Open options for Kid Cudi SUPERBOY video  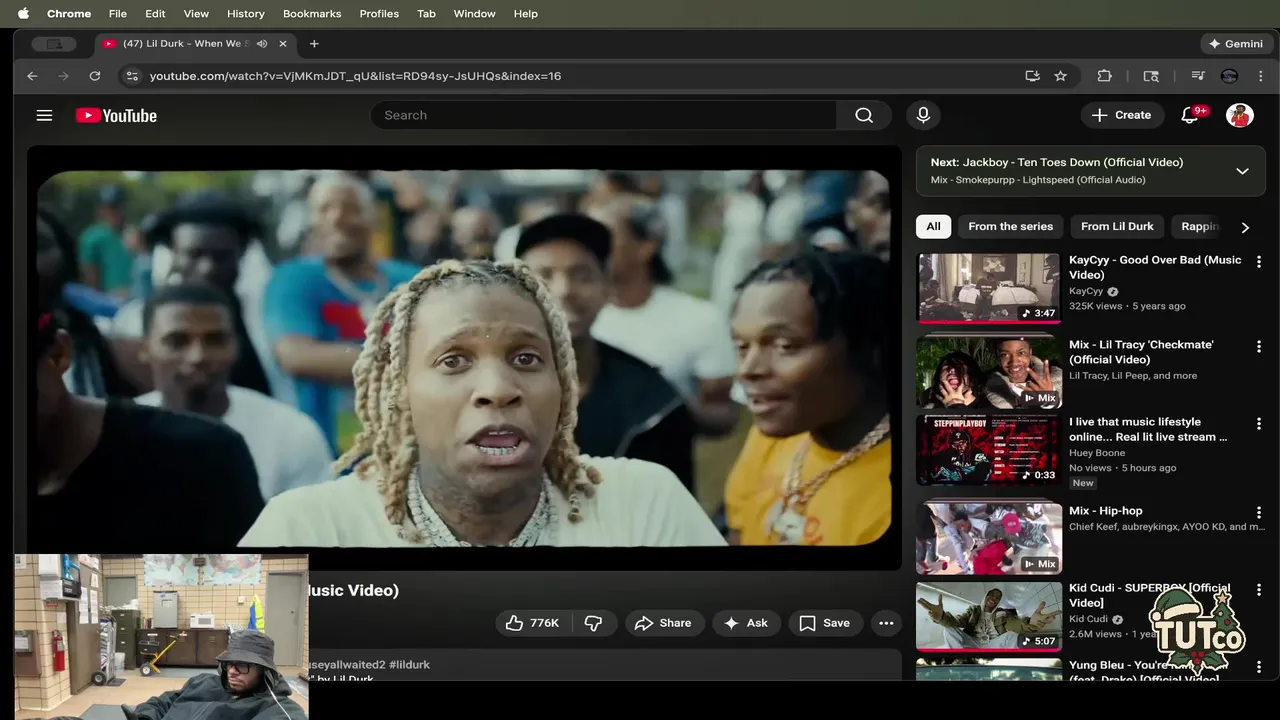click(x=1259, y=590)
